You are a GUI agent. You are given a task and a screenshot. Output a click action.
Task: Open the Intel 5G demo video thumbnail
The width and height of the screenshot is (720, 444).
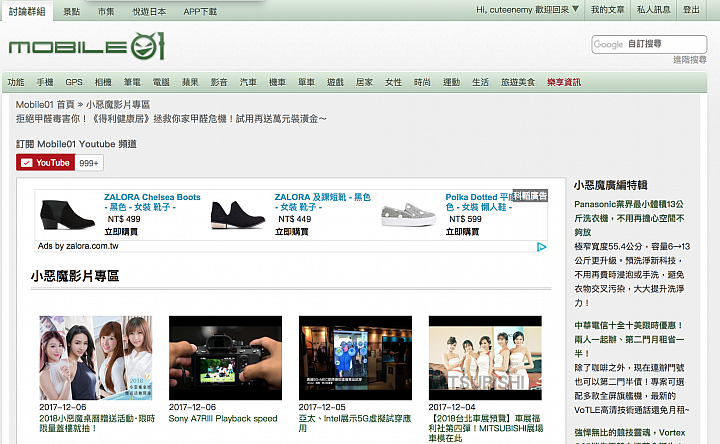point(355,358)
